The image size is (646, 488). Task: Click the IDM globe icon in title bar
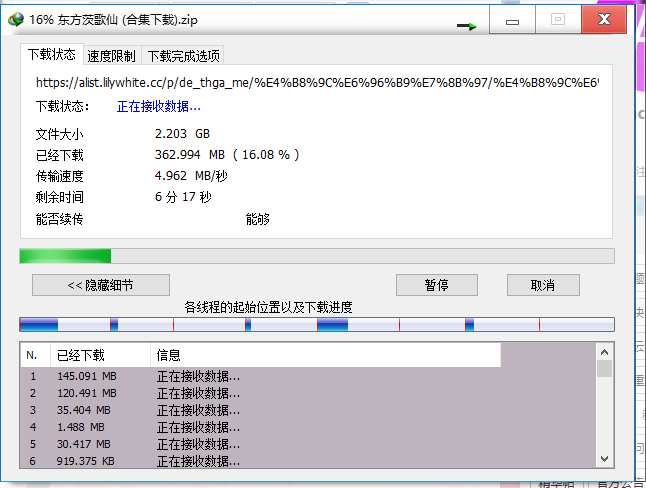(x=16, y=19)
